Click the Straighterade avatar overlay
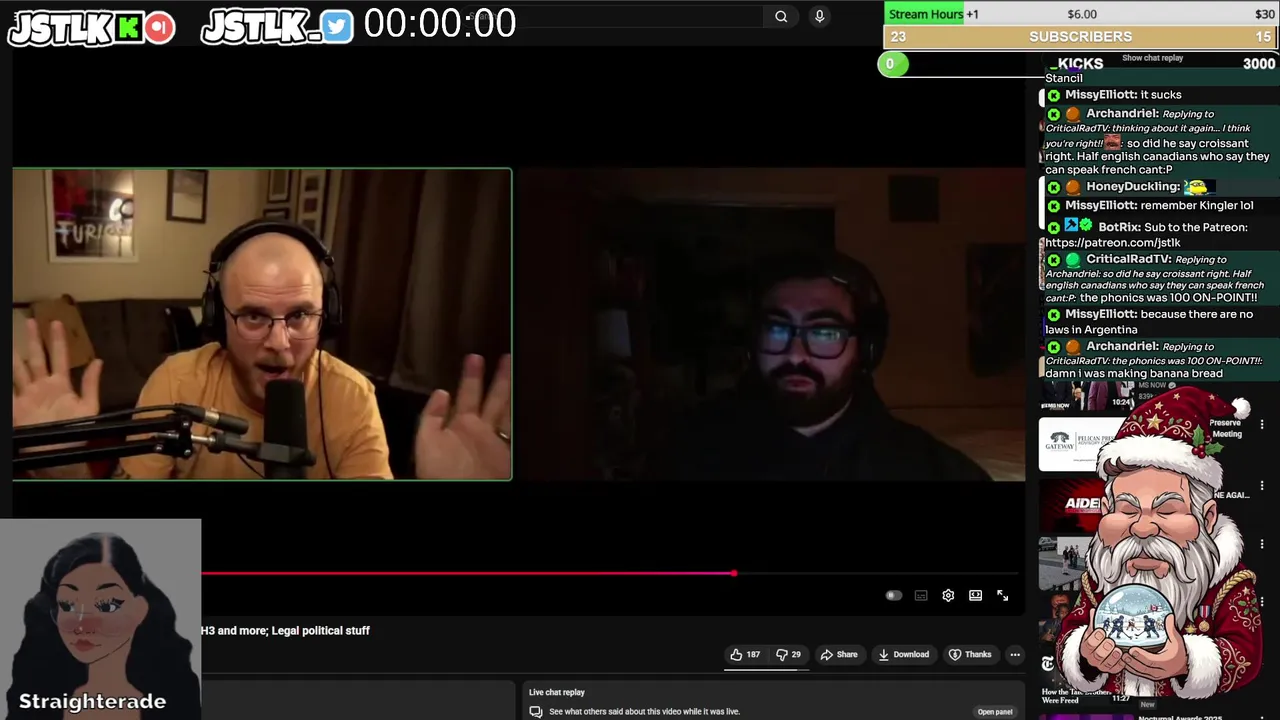This screenshot has width=1280, height=720. [100, 619]
